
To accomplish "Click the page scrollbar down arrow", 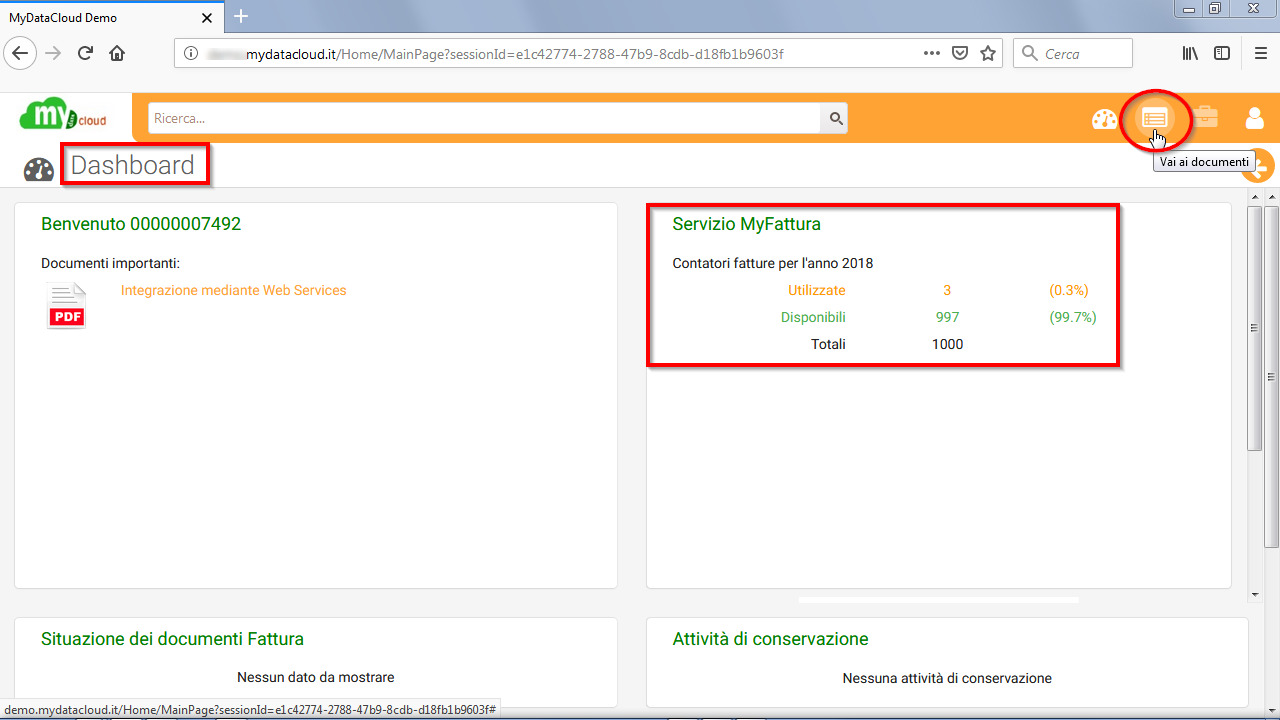I will click(1272, 711).
